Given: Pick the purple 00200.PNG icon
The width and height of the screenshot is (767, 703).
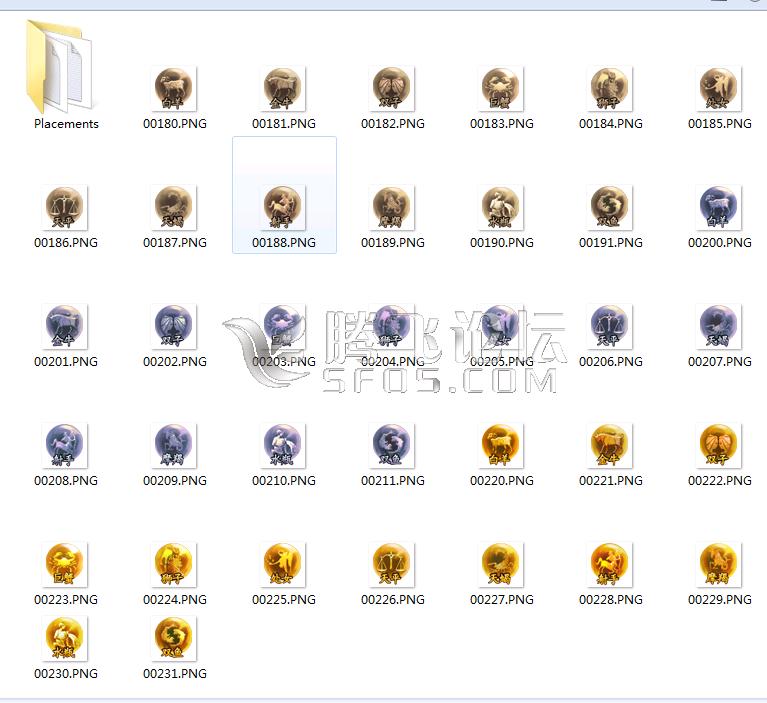Looking at the screenshot, I should click(x=719, y=208).
